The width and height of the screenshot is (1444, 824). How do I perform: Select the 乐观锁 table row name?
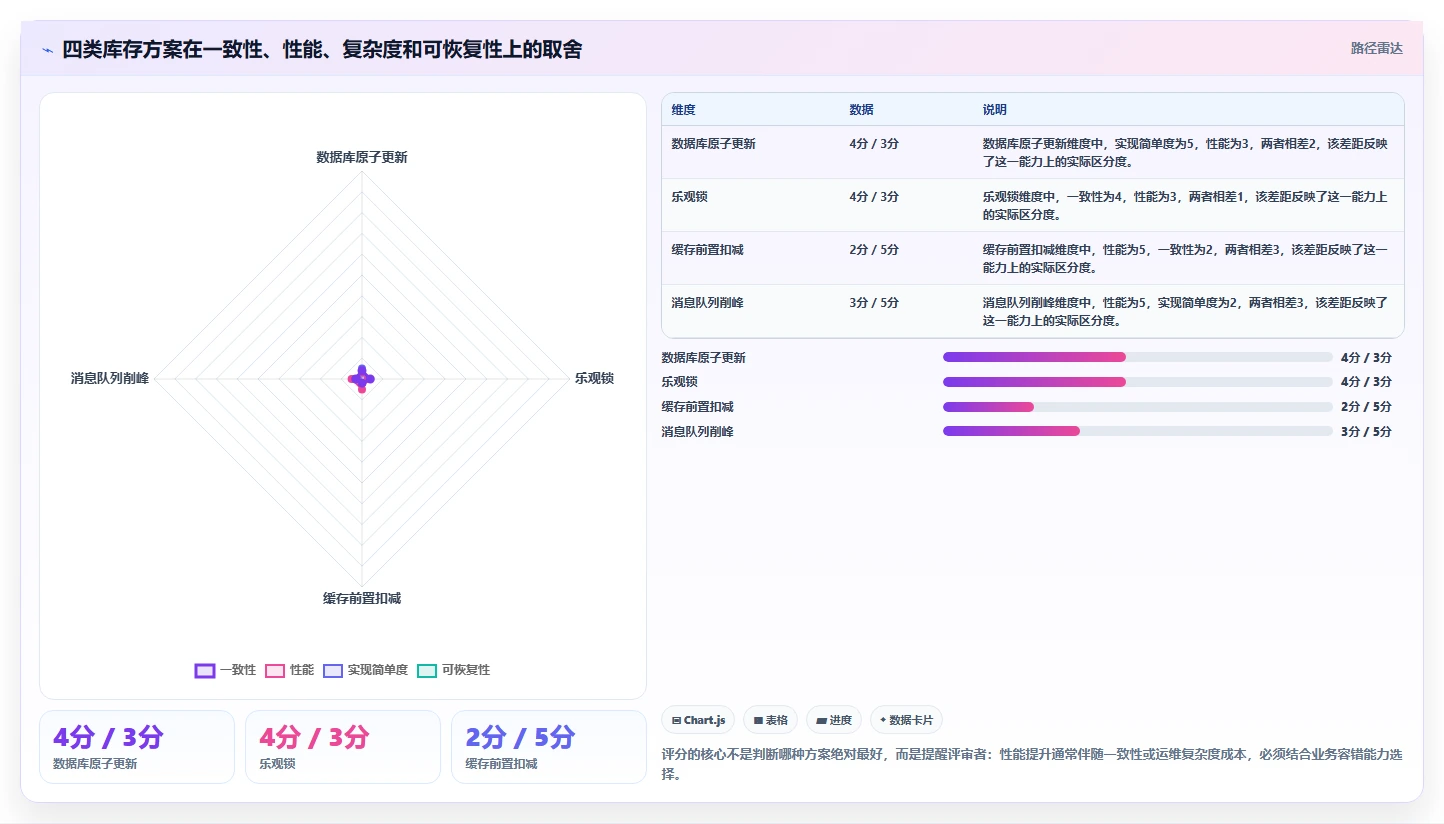690,196
